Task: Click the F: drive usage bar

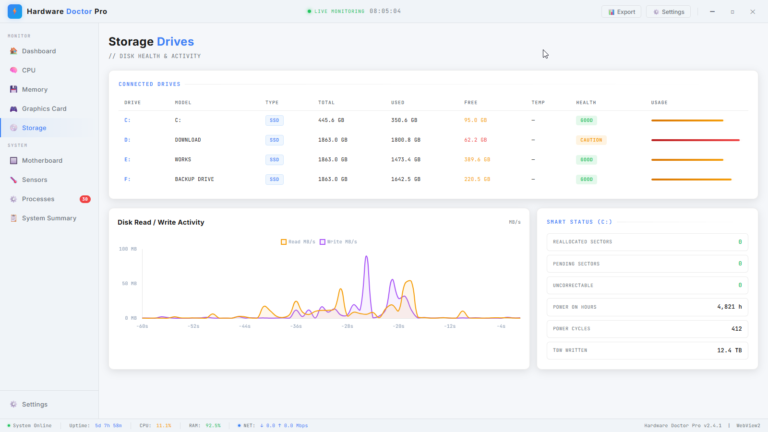Action: tap(691, 179)
